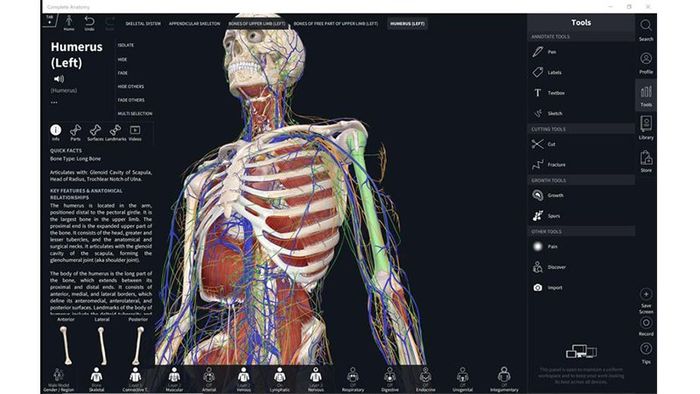Toggle the Respiratory system layer on
Screen dimensions: 700x394
point(353,380)
